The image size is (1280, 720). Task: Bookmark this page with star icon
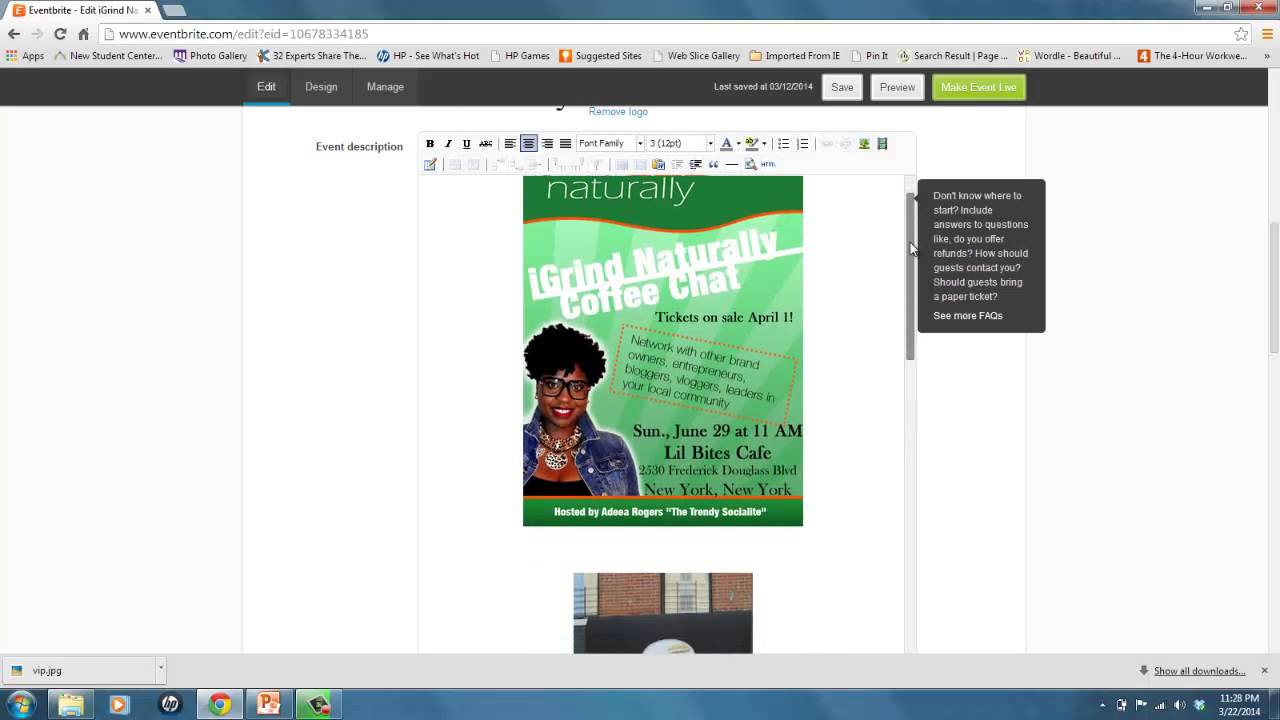[1241, 34]
